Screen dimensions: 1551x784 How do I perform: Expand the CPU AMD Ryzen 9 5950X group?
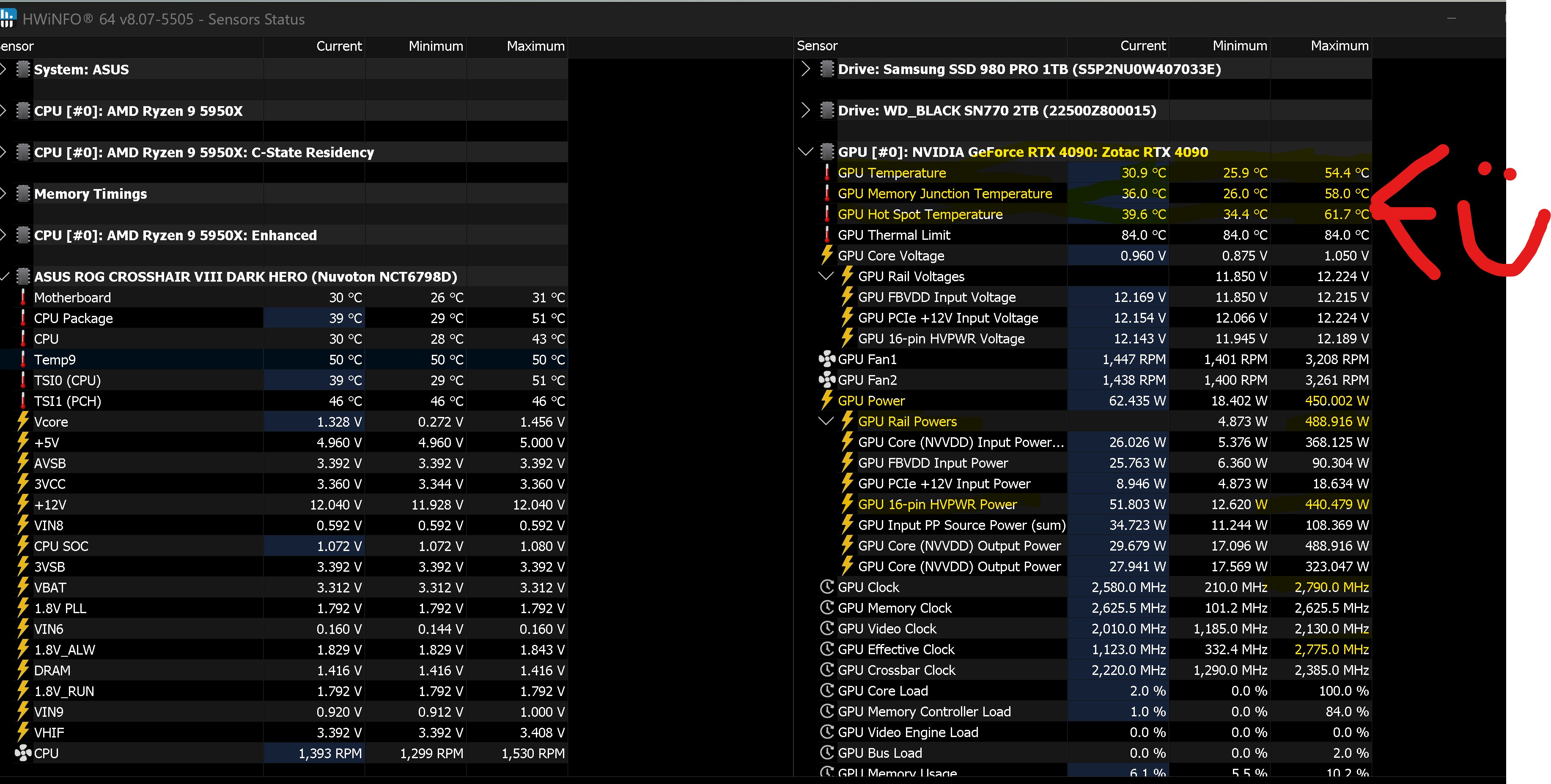coord(3,111)
